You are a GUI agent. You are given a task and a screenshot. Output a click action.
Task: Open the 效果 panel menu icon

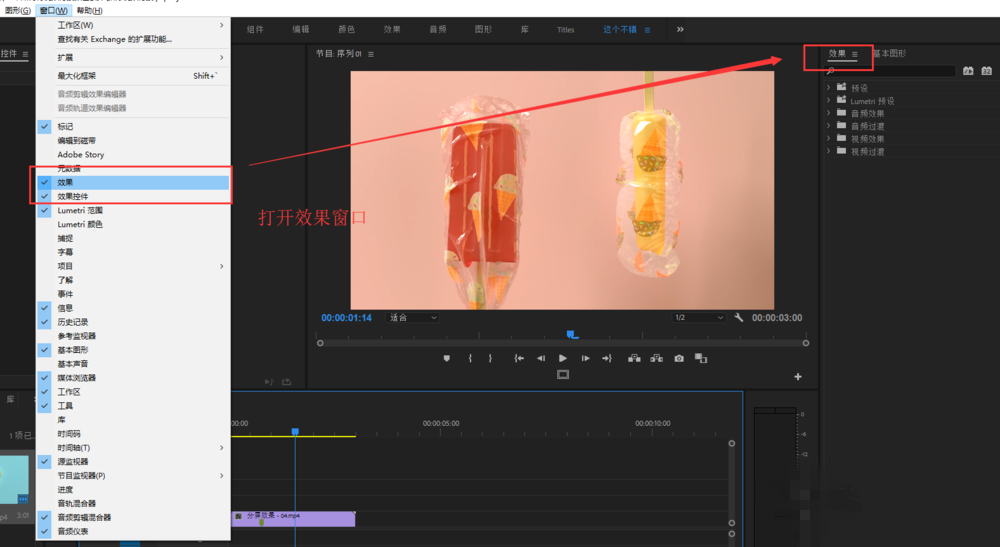855,54
